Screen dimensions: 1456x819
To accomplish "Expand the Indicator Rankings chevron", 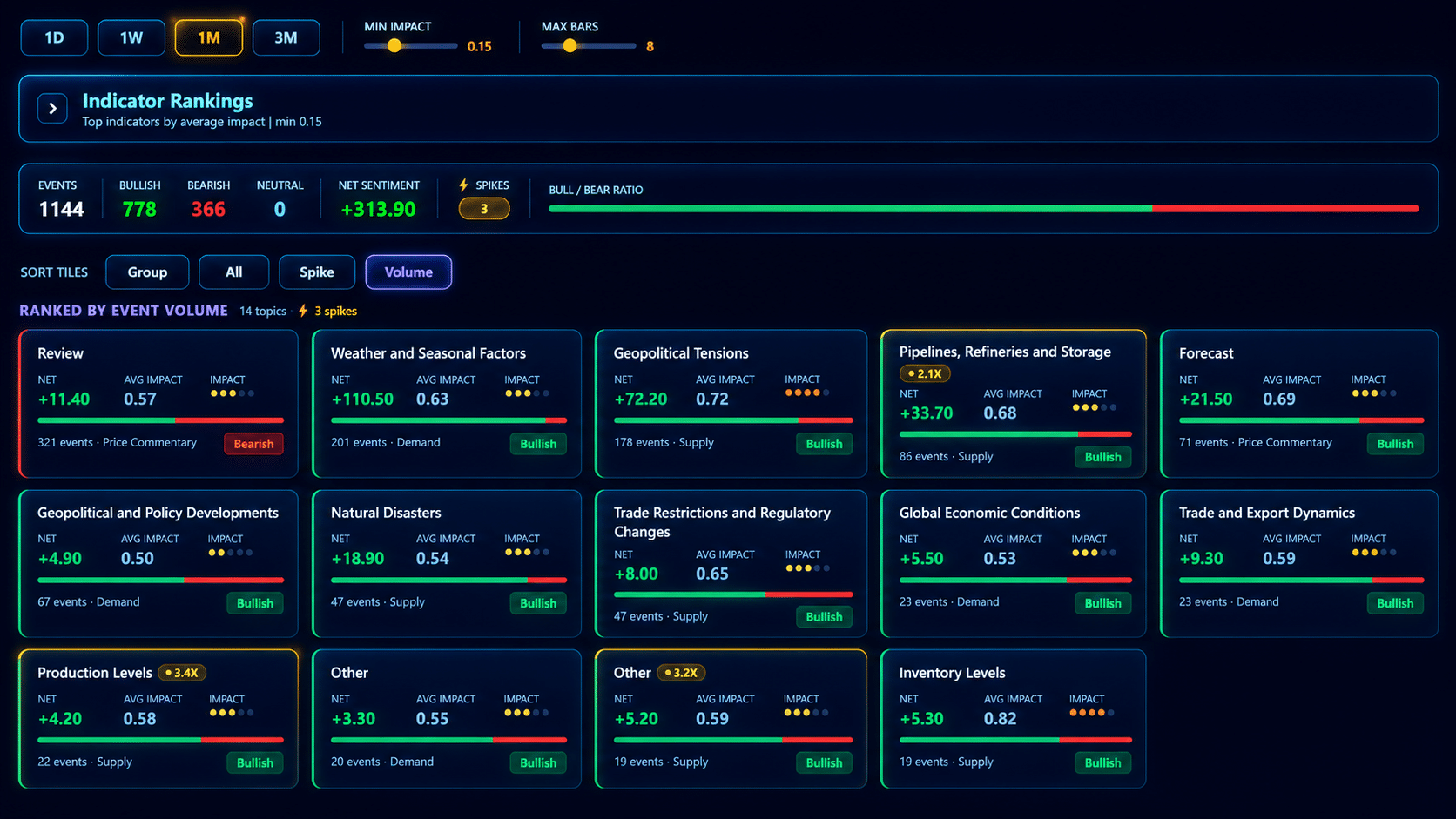I will click(x=52, y=109).
